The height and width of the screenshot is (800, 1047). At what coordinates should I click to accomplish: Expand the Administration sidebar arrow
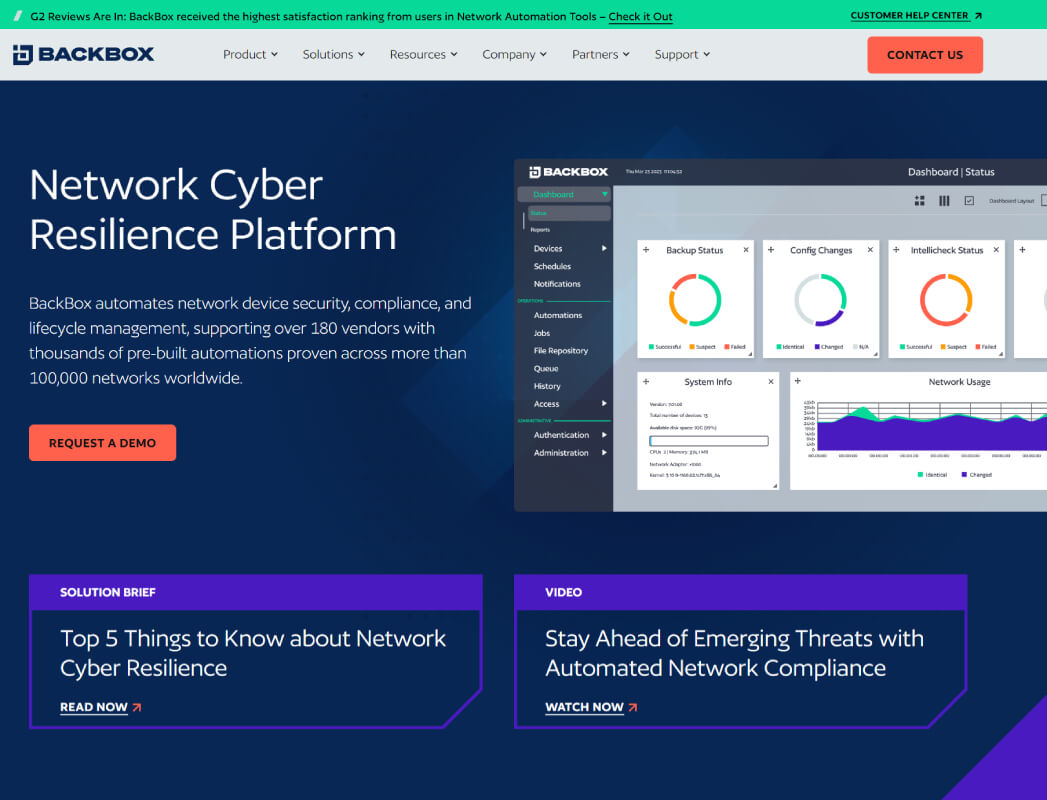[604, 453]
